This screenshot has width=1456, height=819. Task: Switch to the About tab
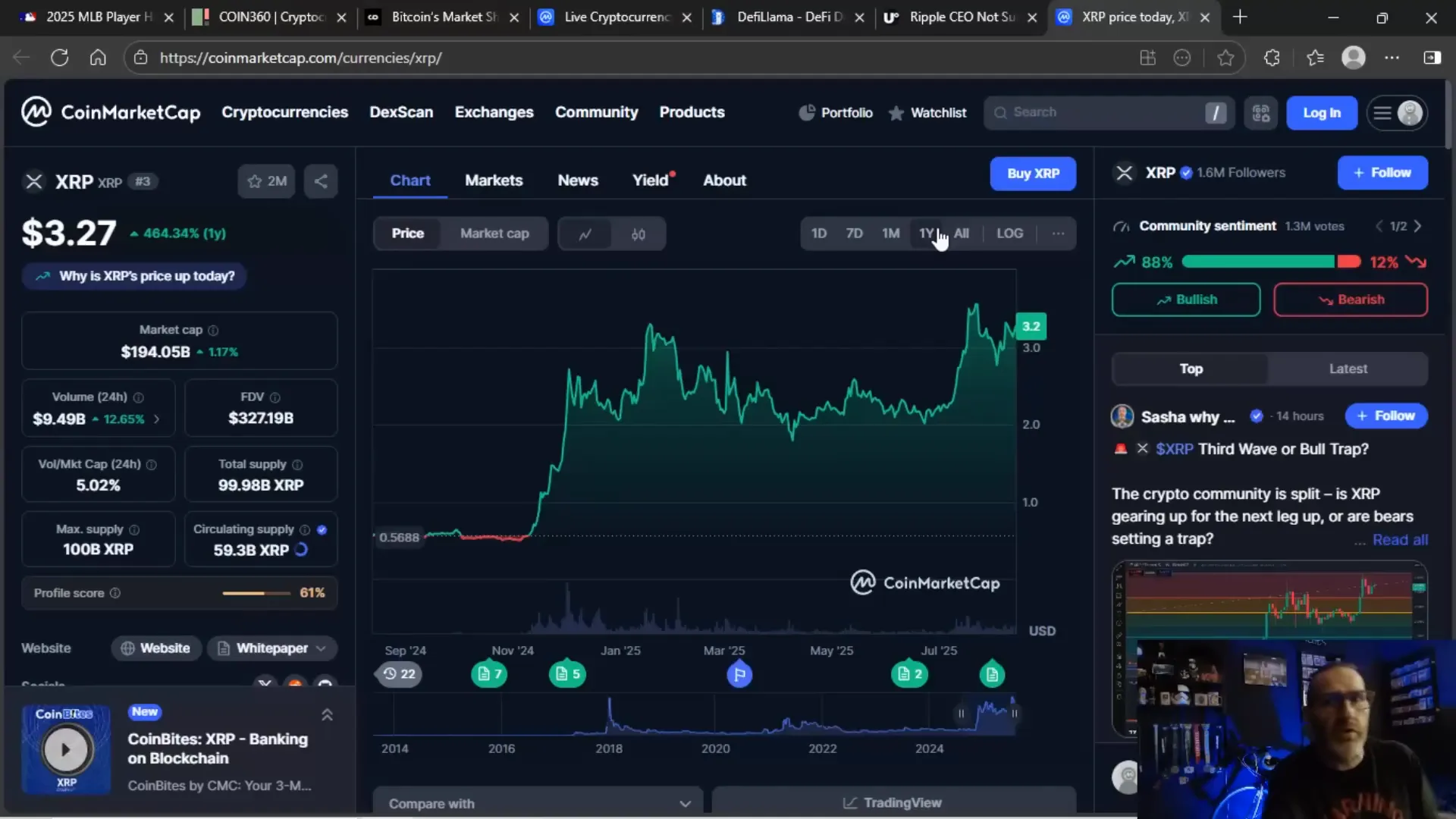pyautogui.click(x=724, y=180)
